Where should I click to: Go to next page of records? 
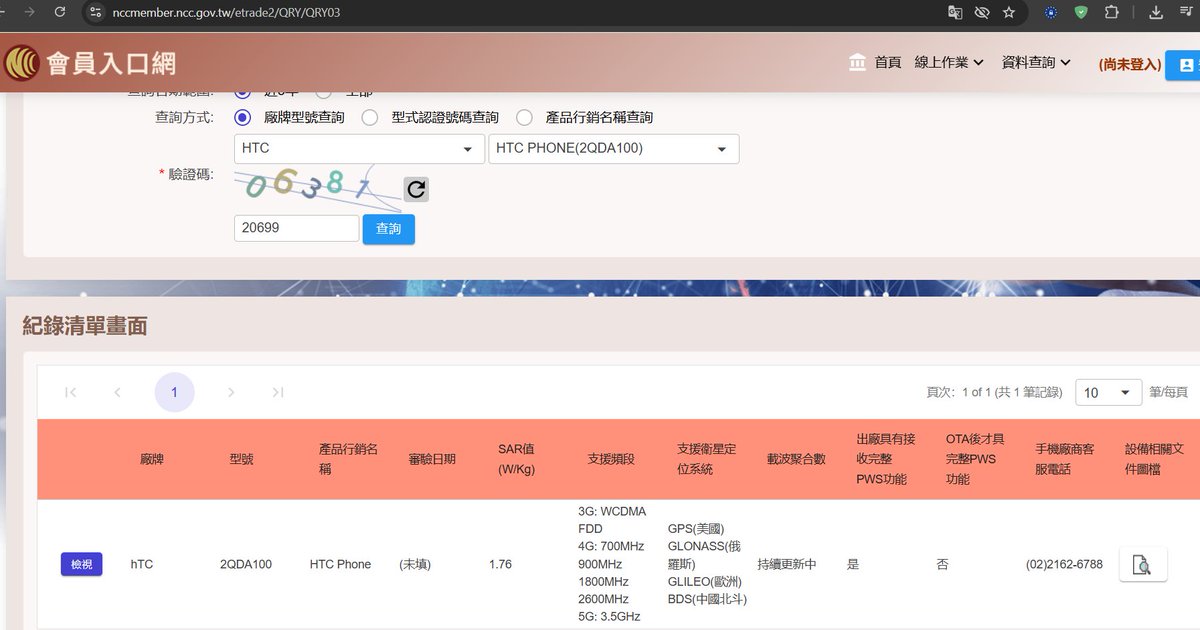[231, 392]
